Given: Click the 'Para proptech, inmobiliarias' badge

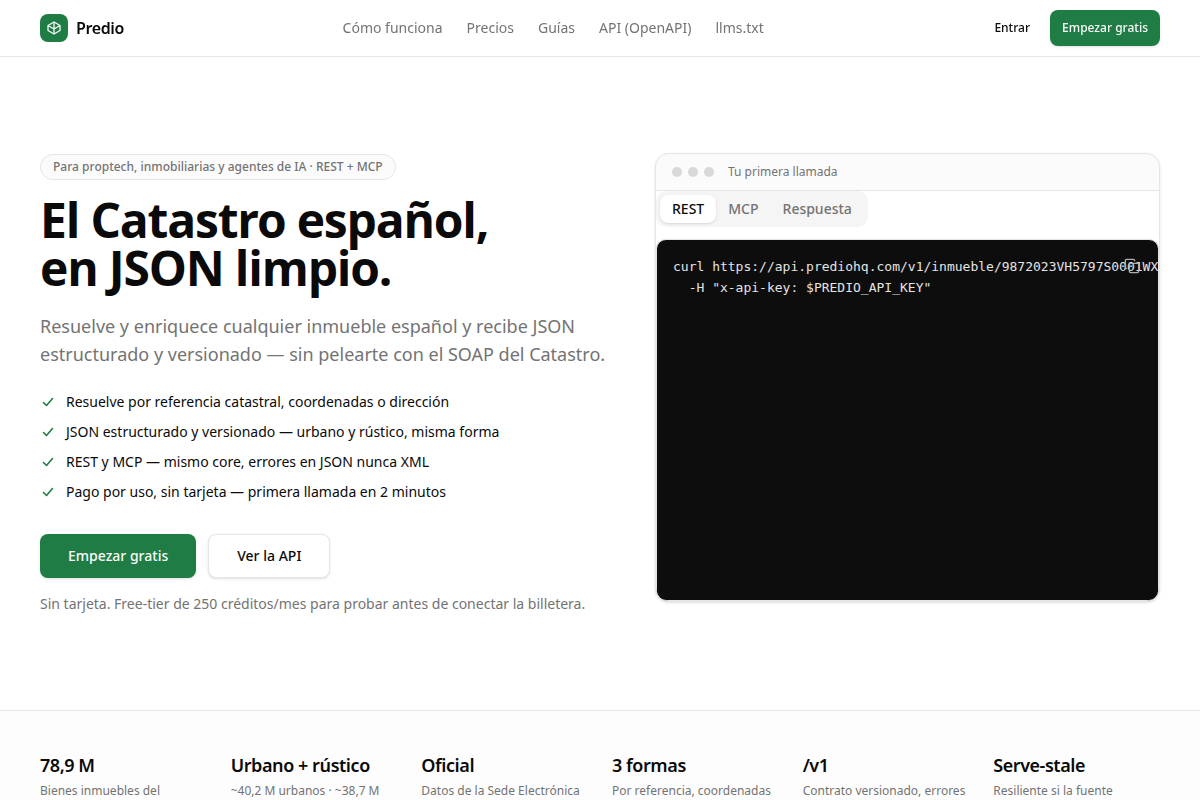Looking at the screenshot, I should click(x=218, y=167).
